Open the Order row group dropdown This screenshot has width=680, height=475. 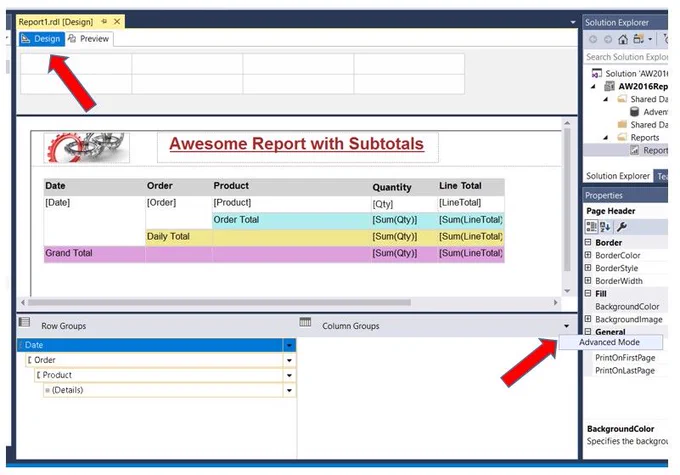(289, 360)
